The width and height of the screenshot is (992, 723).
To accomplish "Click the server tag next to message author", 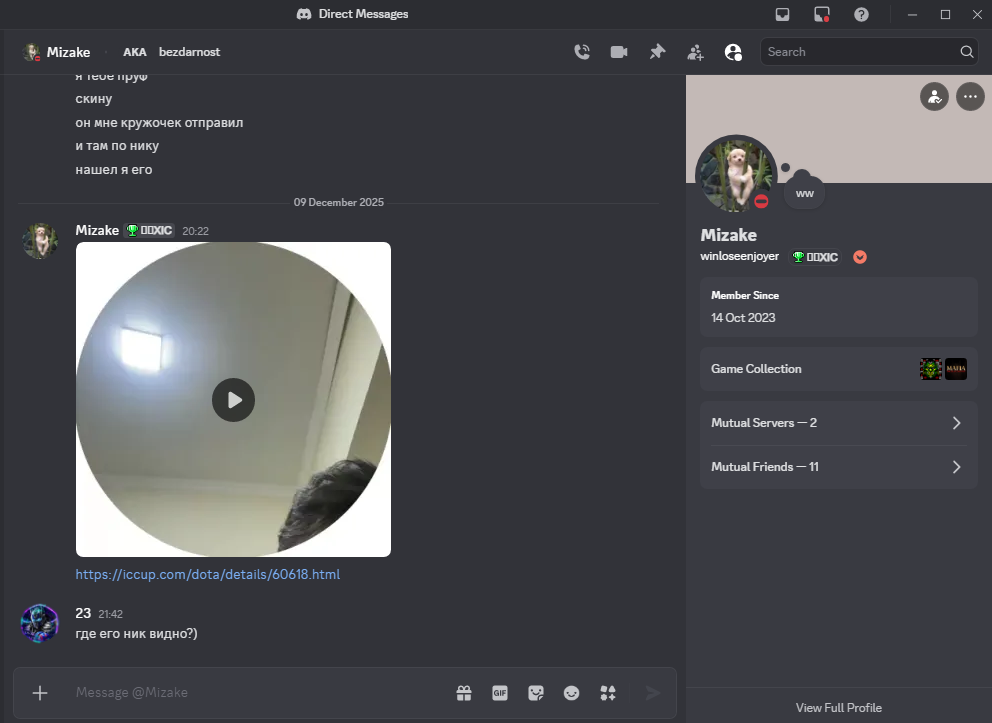I will pos(149,230).
